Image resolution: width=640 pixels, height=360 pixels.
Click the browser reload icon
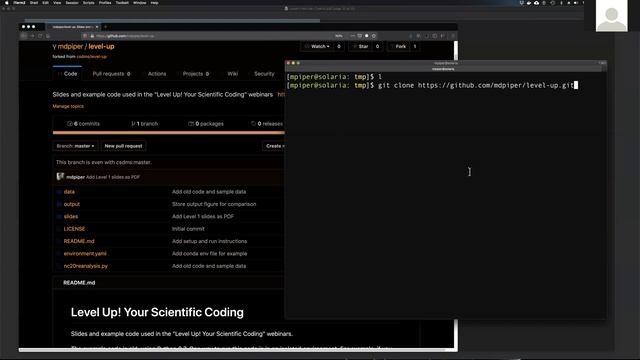tap(40, 36)
